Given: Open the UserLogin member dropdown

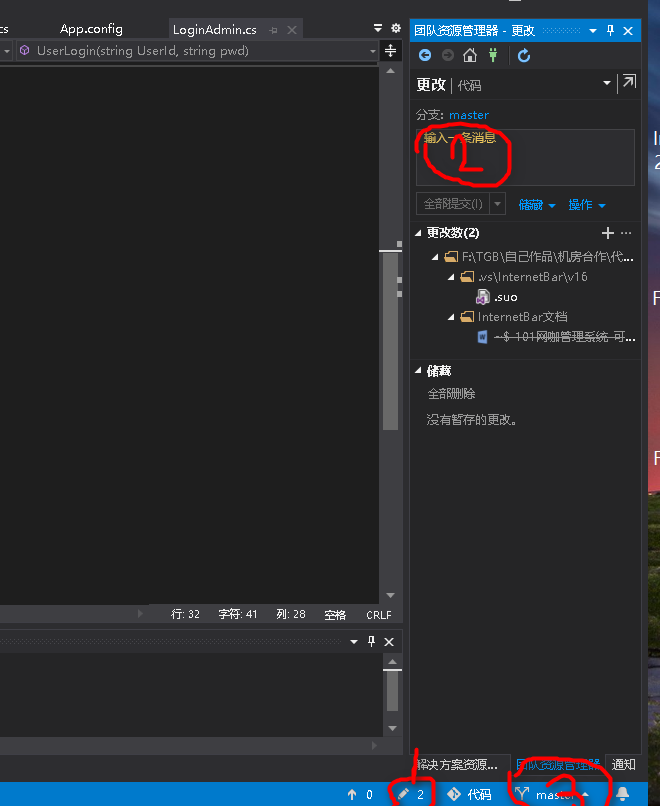Looking at the screenshot, I should (373, 51).
